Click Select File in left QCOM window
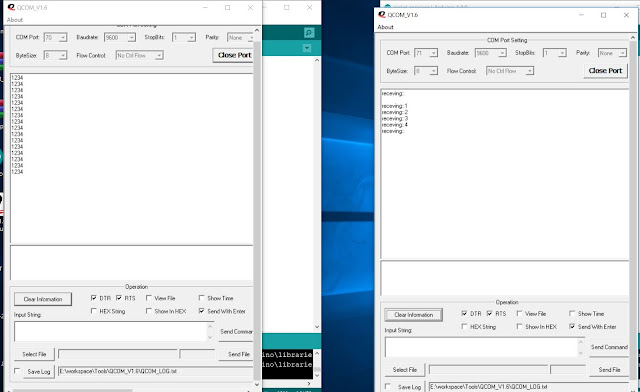The height and width of the screenshot is (392, 640). pos(34,354)
